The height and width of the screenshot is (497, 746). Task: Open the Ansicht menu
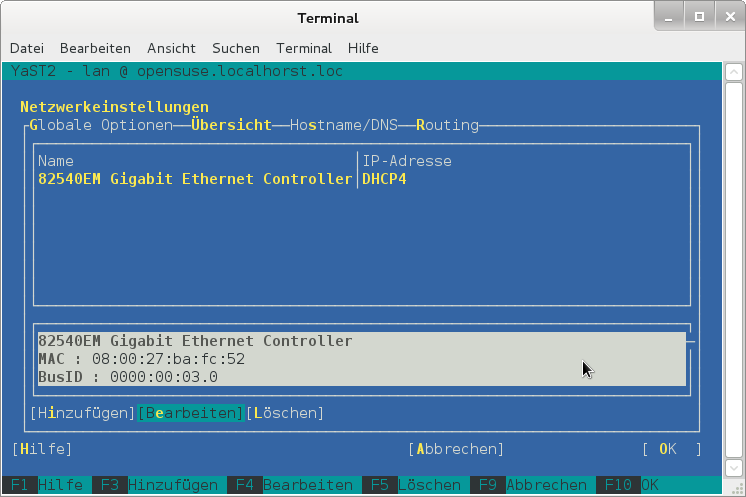(171, 48)
